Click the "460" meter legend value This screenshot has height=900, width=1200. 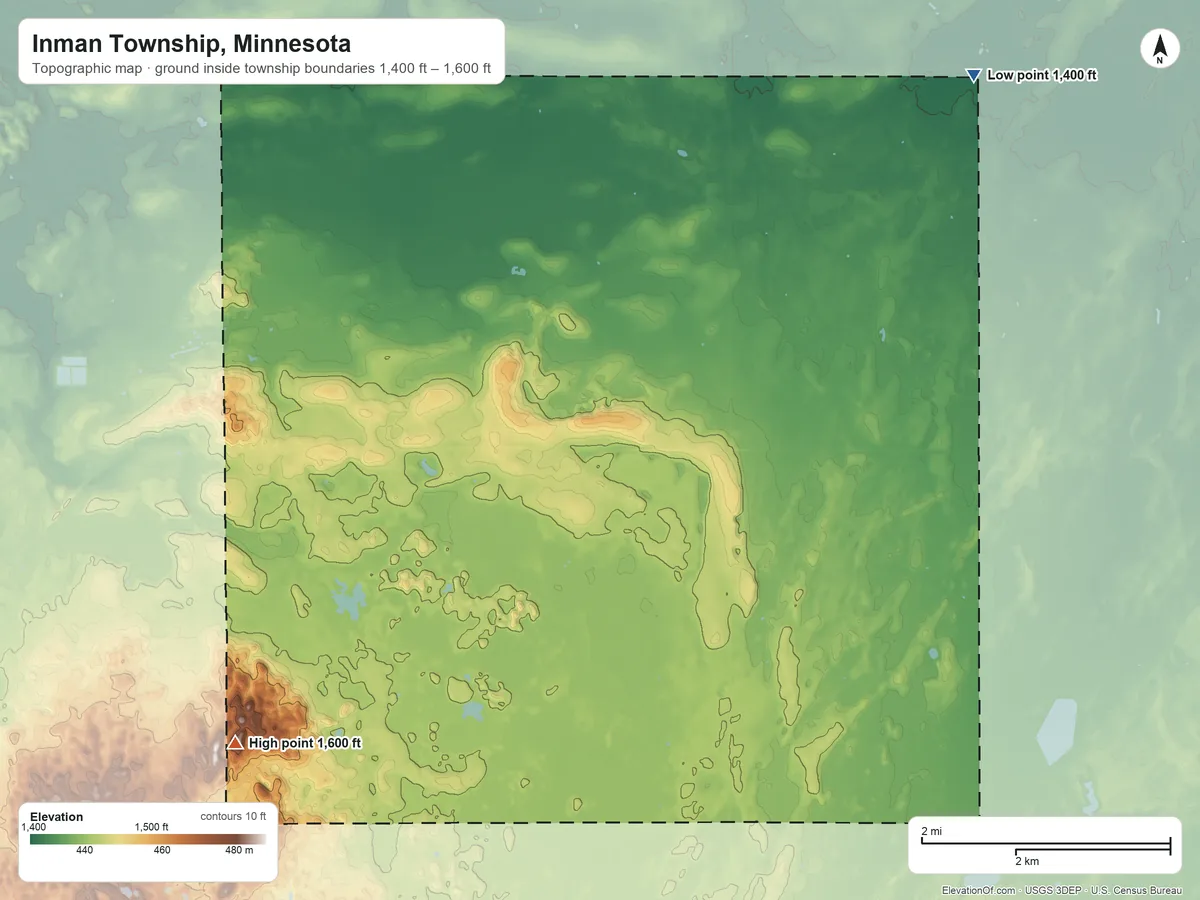(162, 851)
